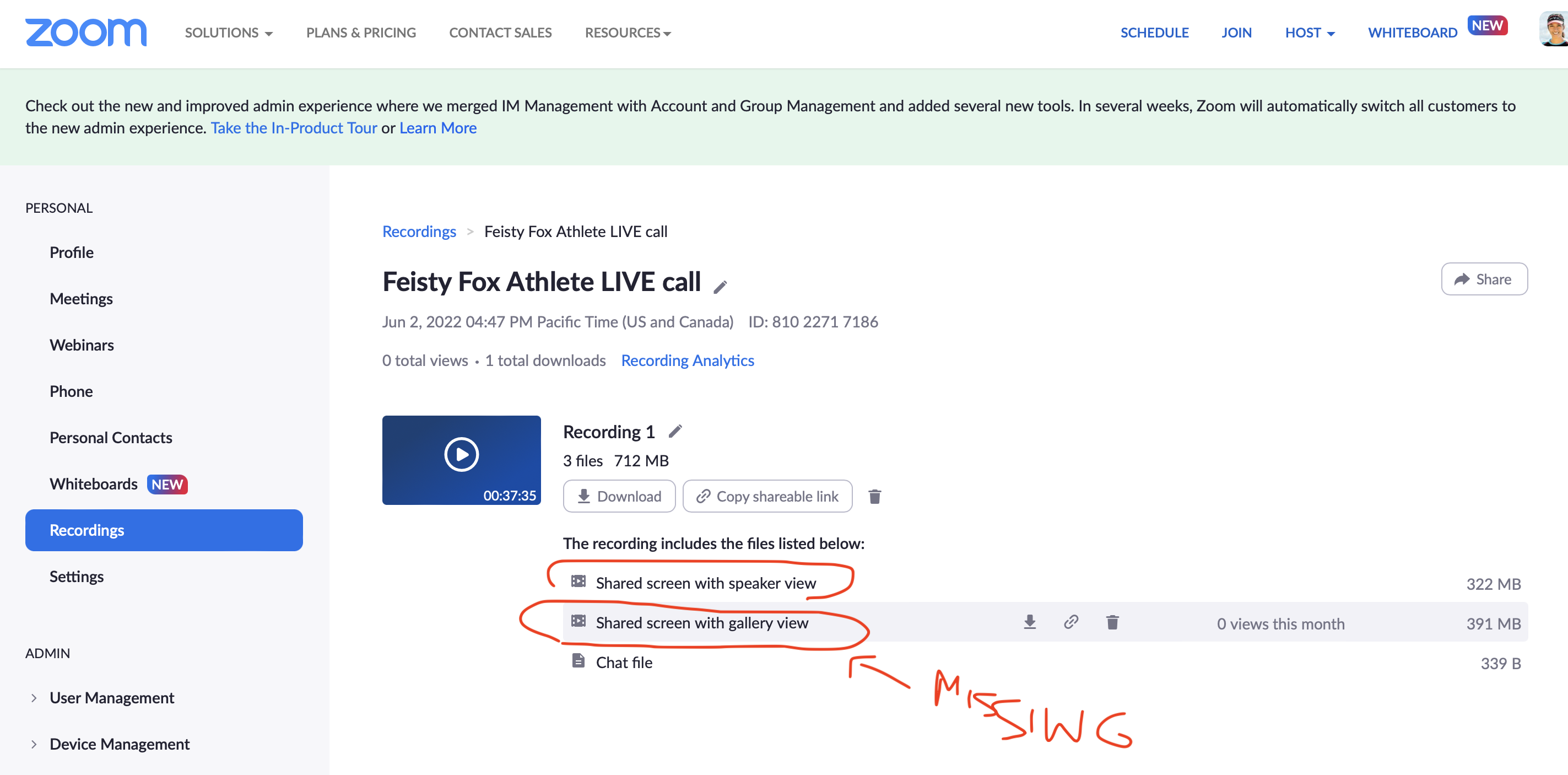Viewport: 1568px width, 775px height.
Task: Open the Resources dropdown
Action: tap(628, 33)
